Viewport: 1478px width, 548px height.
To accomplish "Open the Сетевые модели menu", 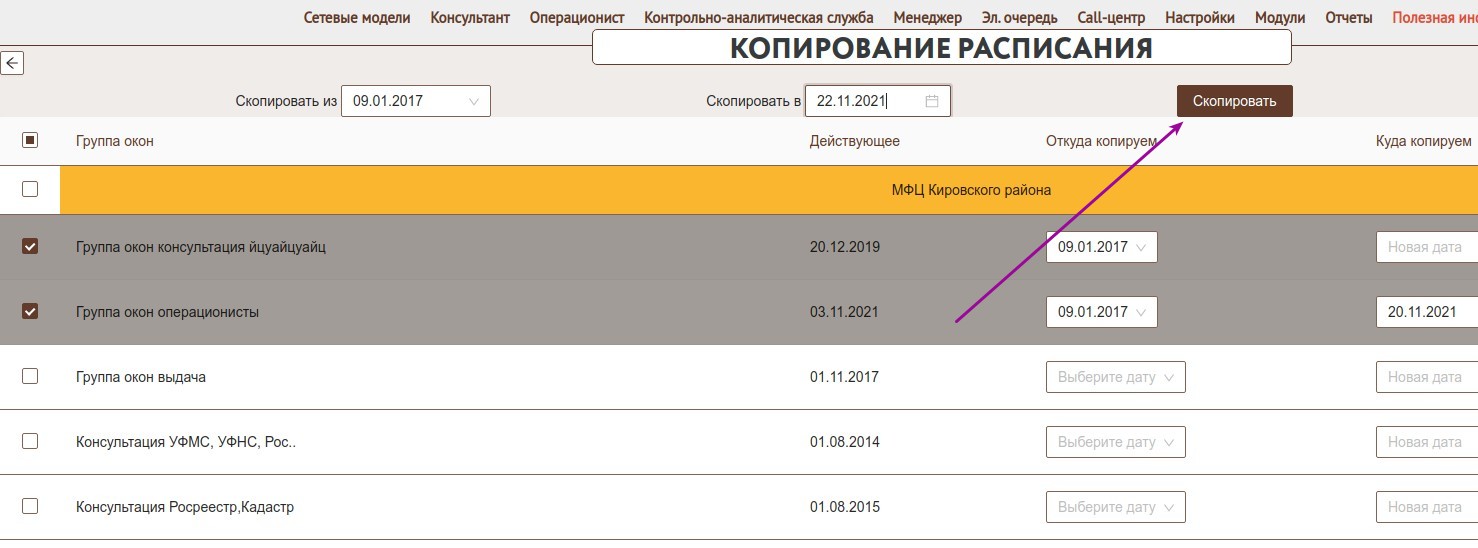I will click(357, 18).
